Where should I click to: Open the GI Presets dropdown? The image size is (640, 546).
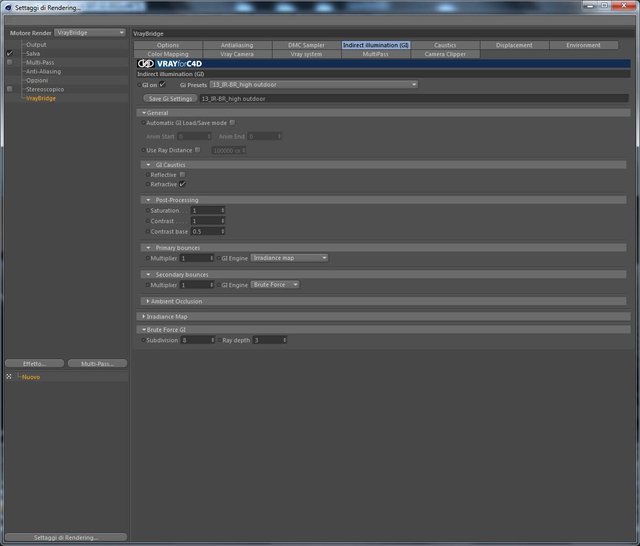coord(313,84)
